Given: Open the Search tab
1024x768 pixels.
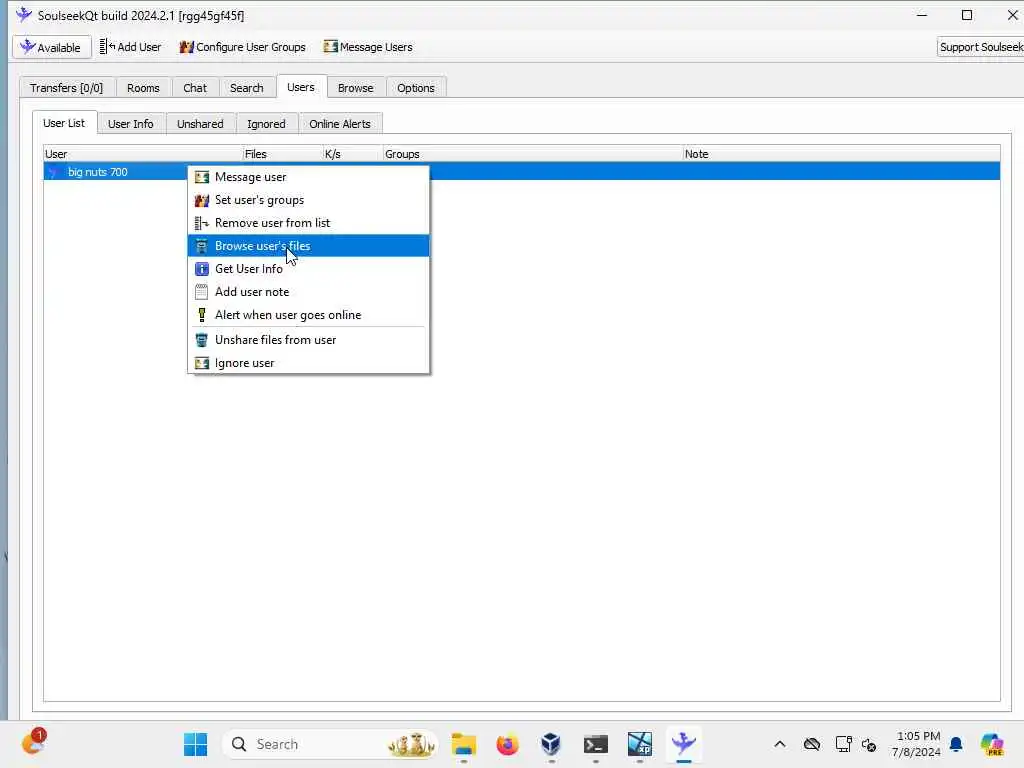Looking at the screenshot, I should tap(246, 88).
